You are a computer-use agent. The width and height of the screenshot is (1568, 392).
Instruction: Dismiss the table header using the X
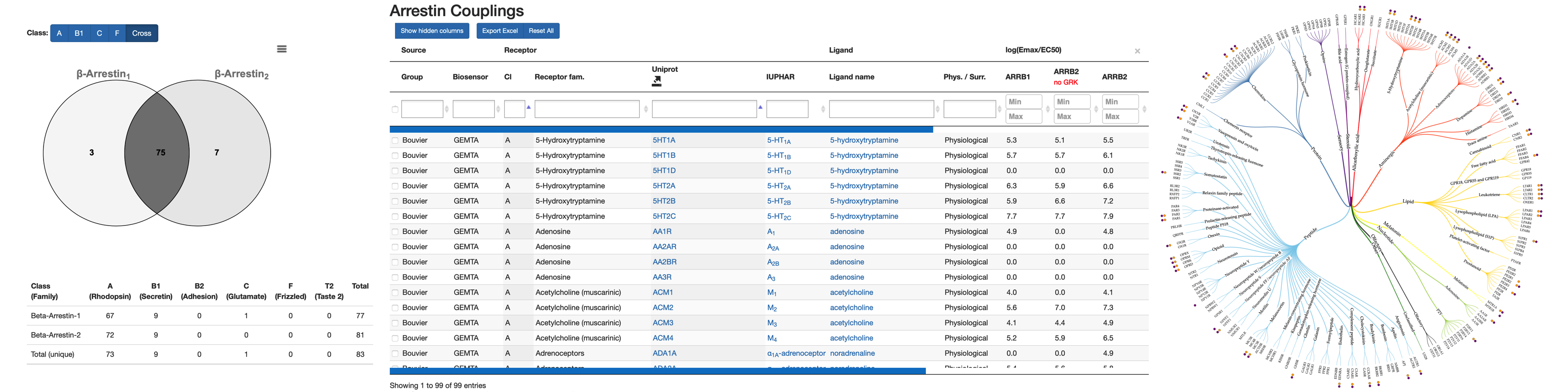(1137, 51)
